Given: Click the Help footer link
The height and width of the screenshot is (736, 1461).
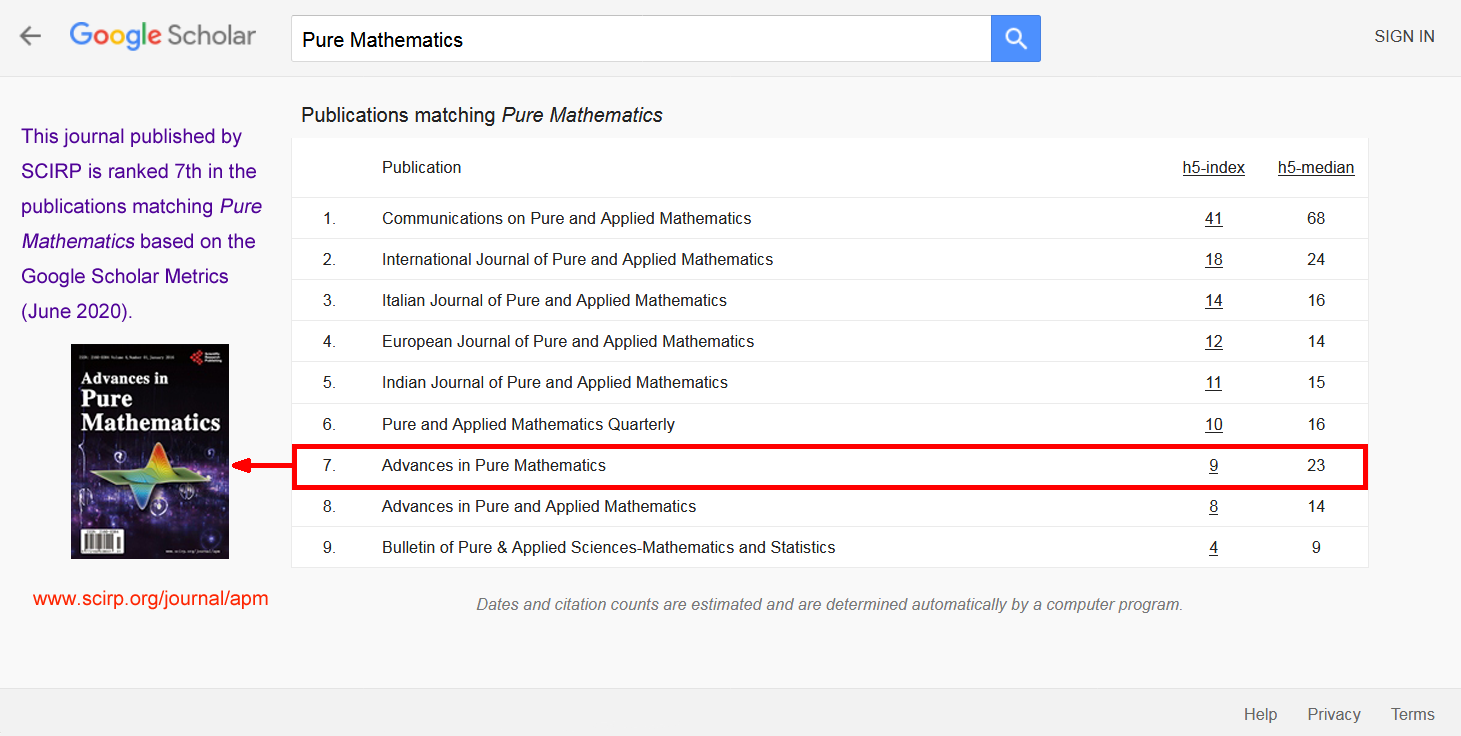Looking at the screenshot, I should coord(1260,714).
